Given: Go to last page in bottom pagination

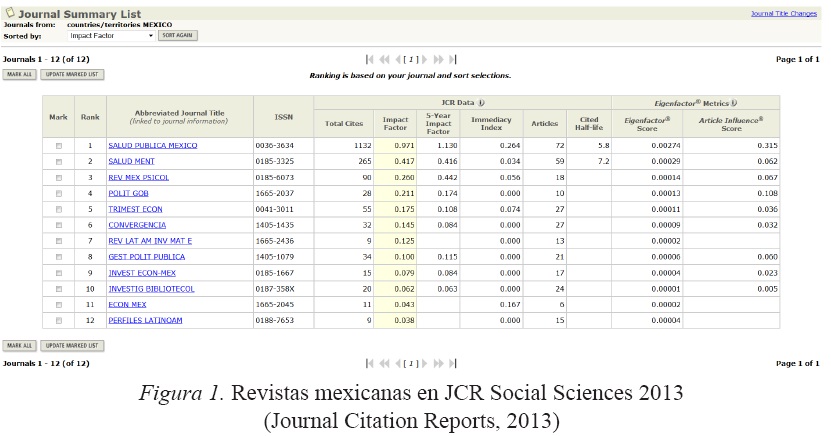Looking at the screenshot, I should click(x=453, y=364).
